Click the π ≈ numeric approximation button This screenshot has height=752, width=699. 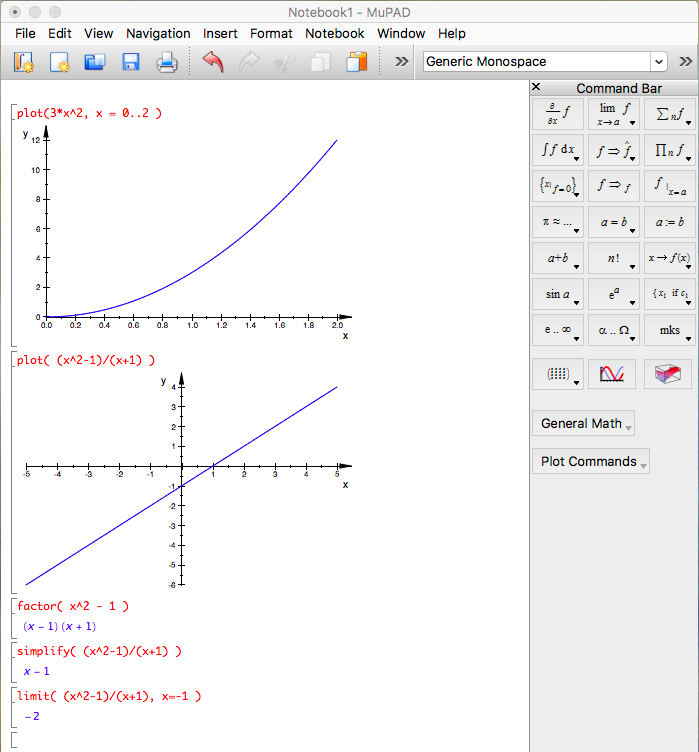[x=557, y=222]
